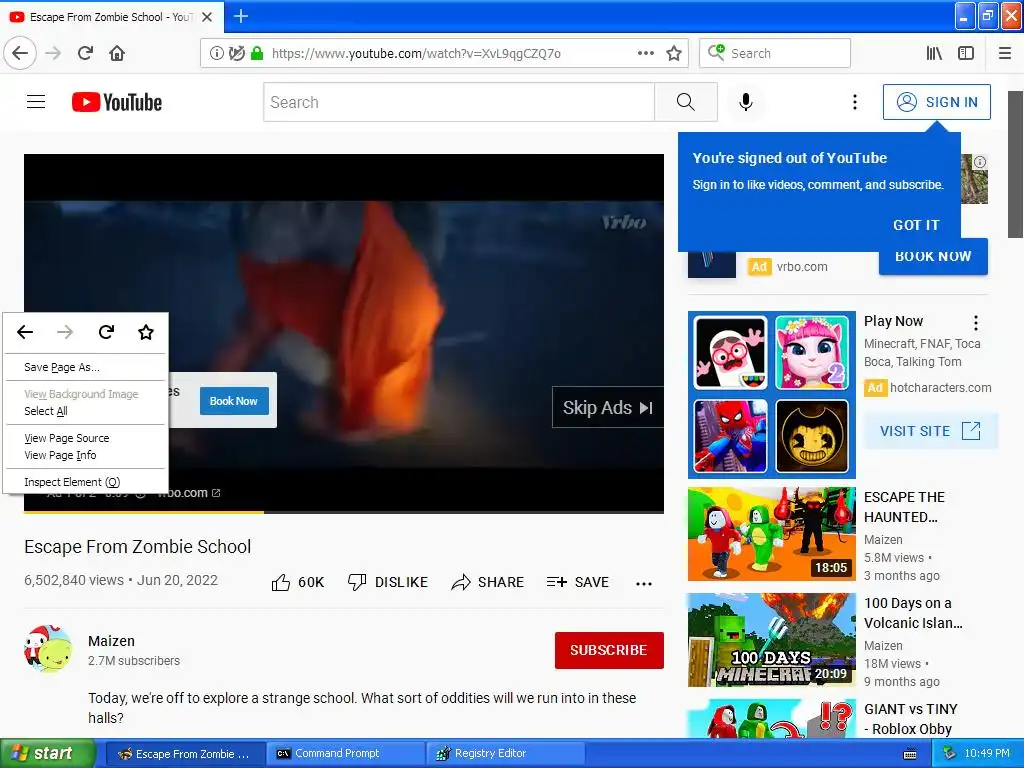Open options menu for the Play Now ad
The width and height of the screenshot is (1024, 768).
(x=976, y=323)
